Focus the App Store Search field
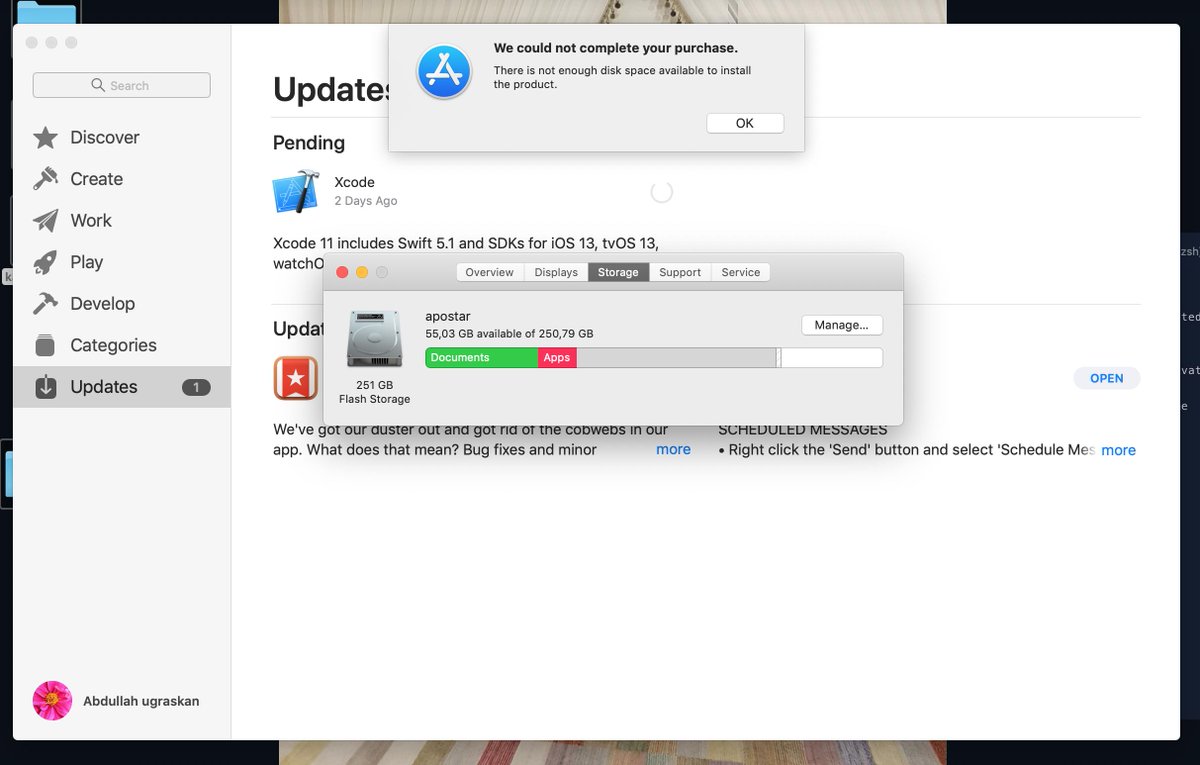Screen dimensions: 1200x765 point(121,85)
